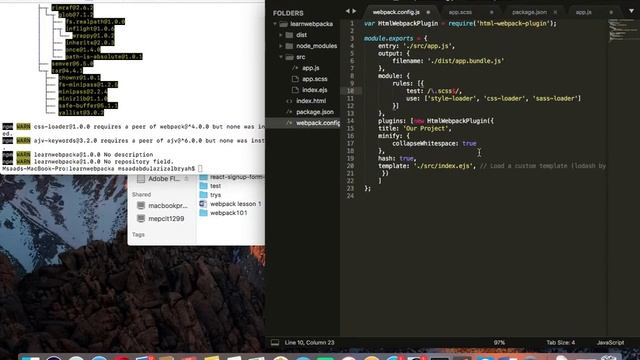640x360 pixels.
Task: Click the ajv-keywords warning line in Terminal
Action: pyautogui.click(x=133, y=141)
